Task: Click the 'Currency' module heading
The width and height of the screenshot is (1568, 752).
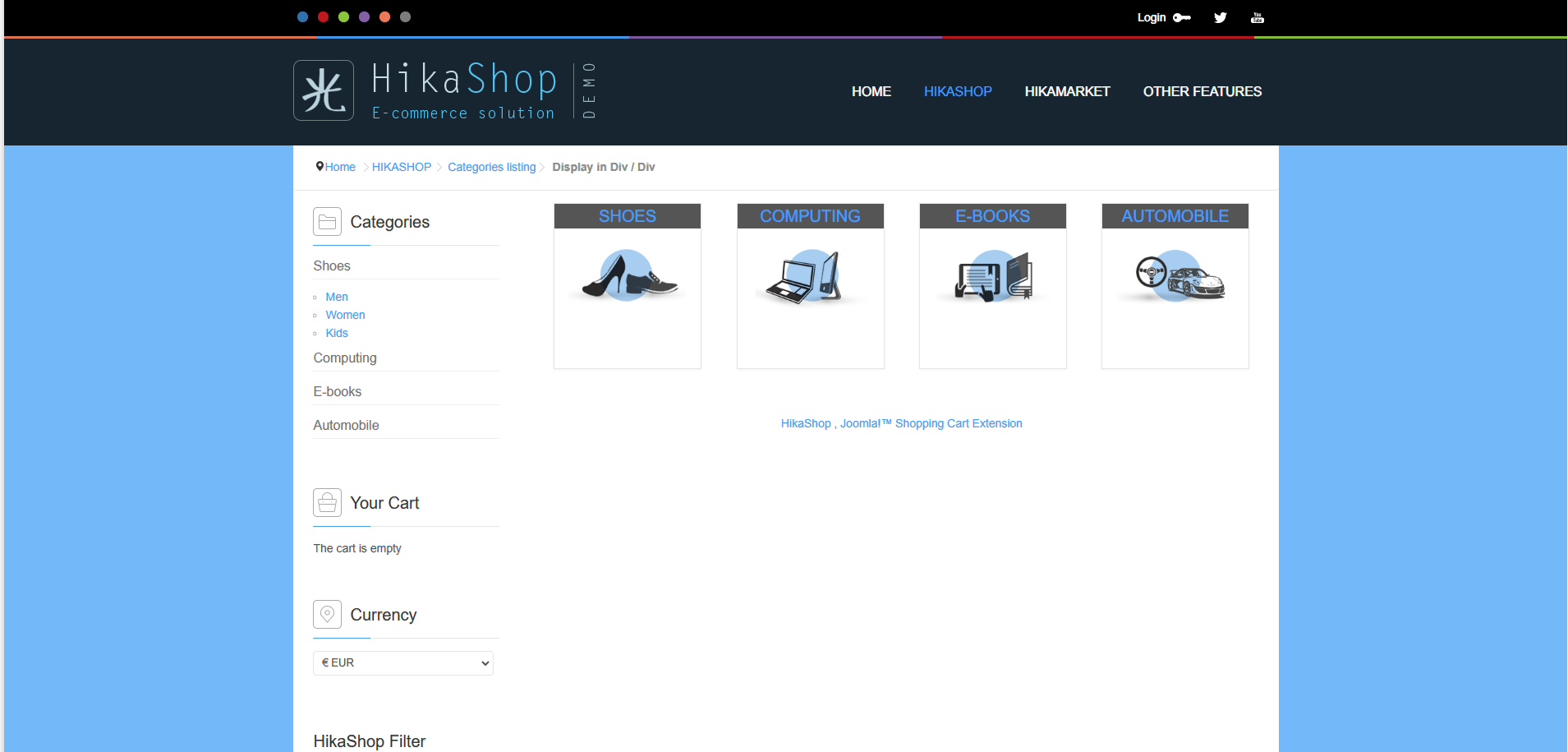Action: (x=384, y=615)
